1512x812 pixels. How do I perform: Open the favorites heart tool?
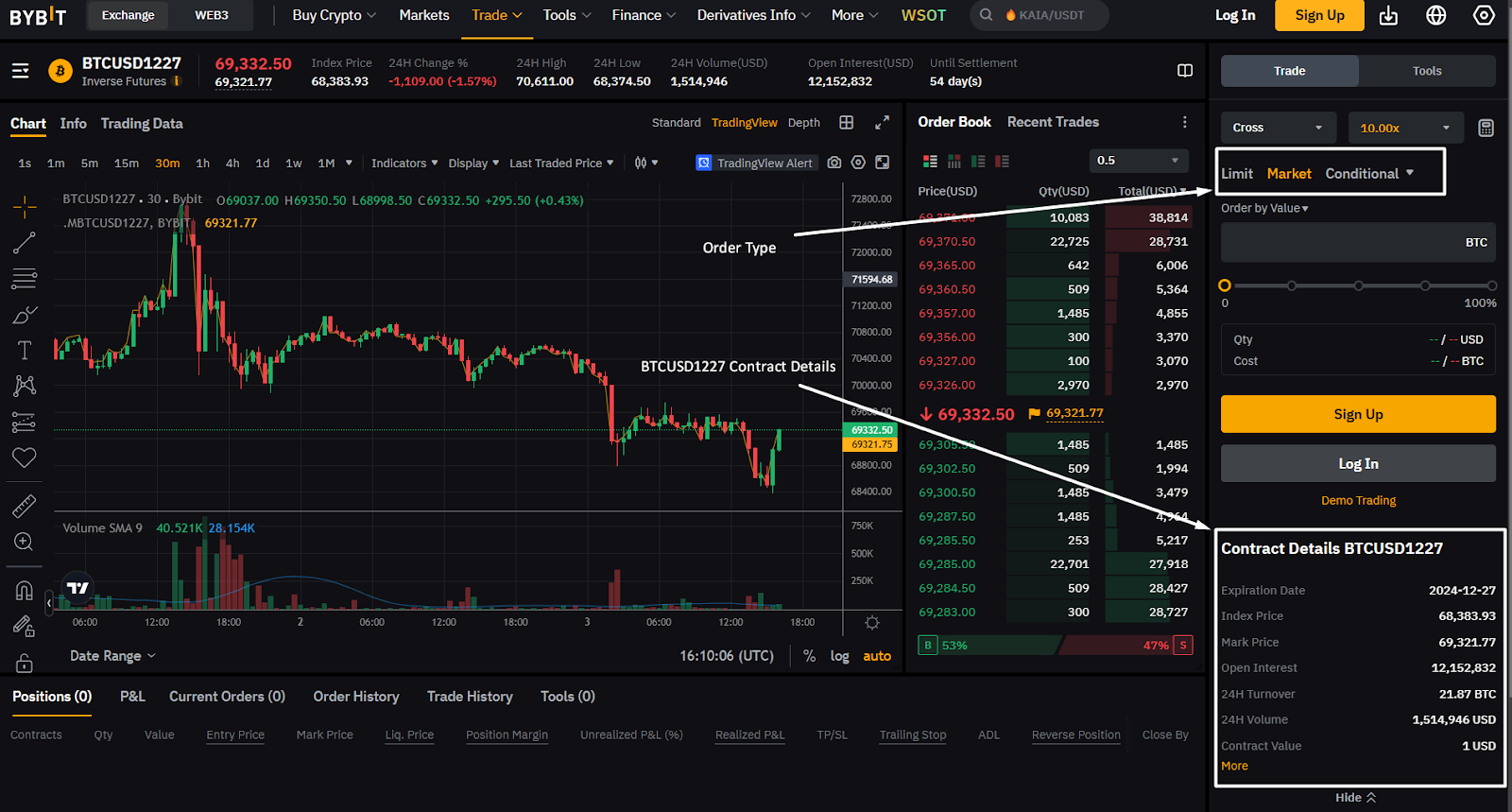25,458
